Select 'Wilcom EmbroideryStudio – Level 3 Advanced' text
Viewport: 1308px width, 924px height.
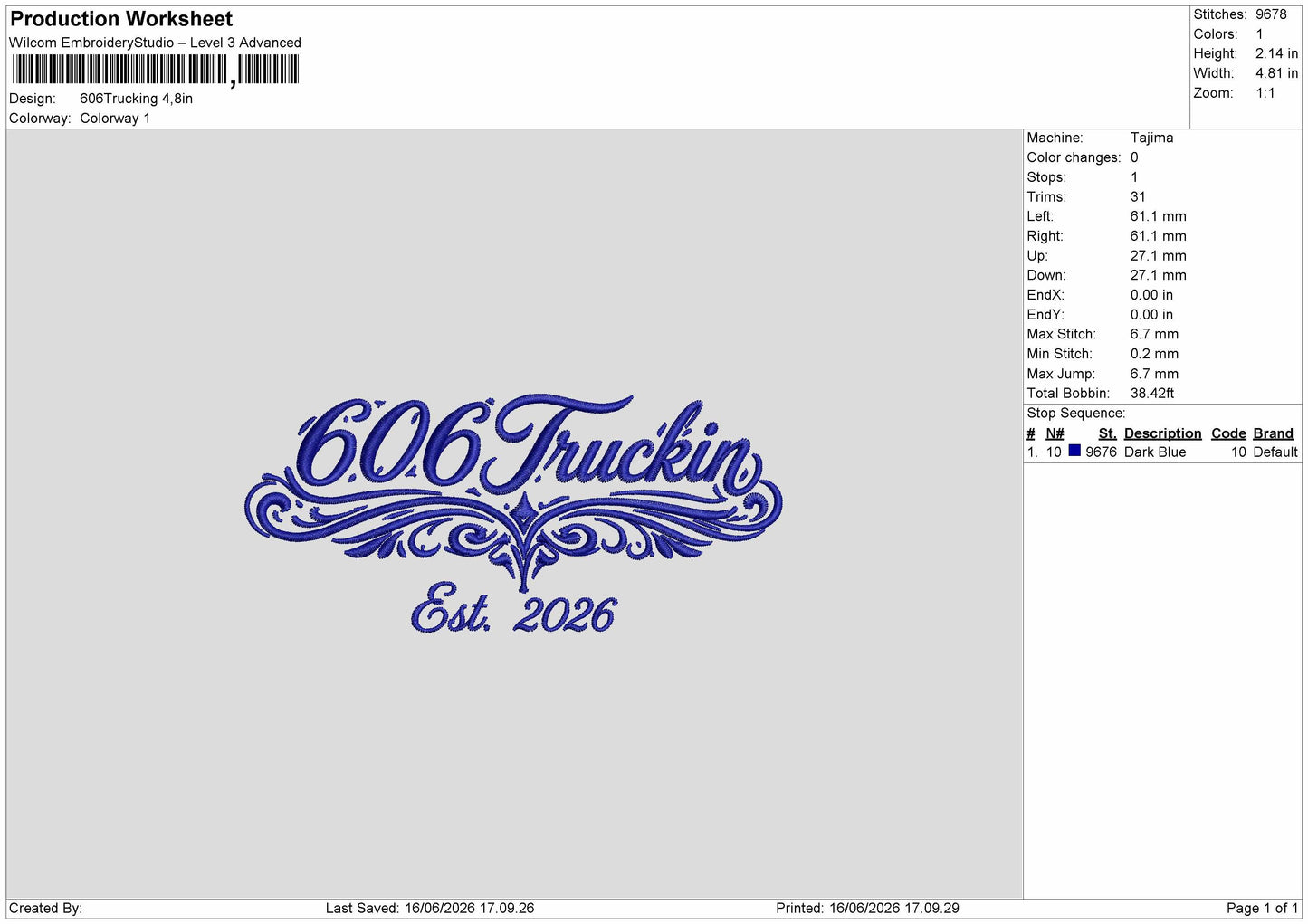[155, 43]
